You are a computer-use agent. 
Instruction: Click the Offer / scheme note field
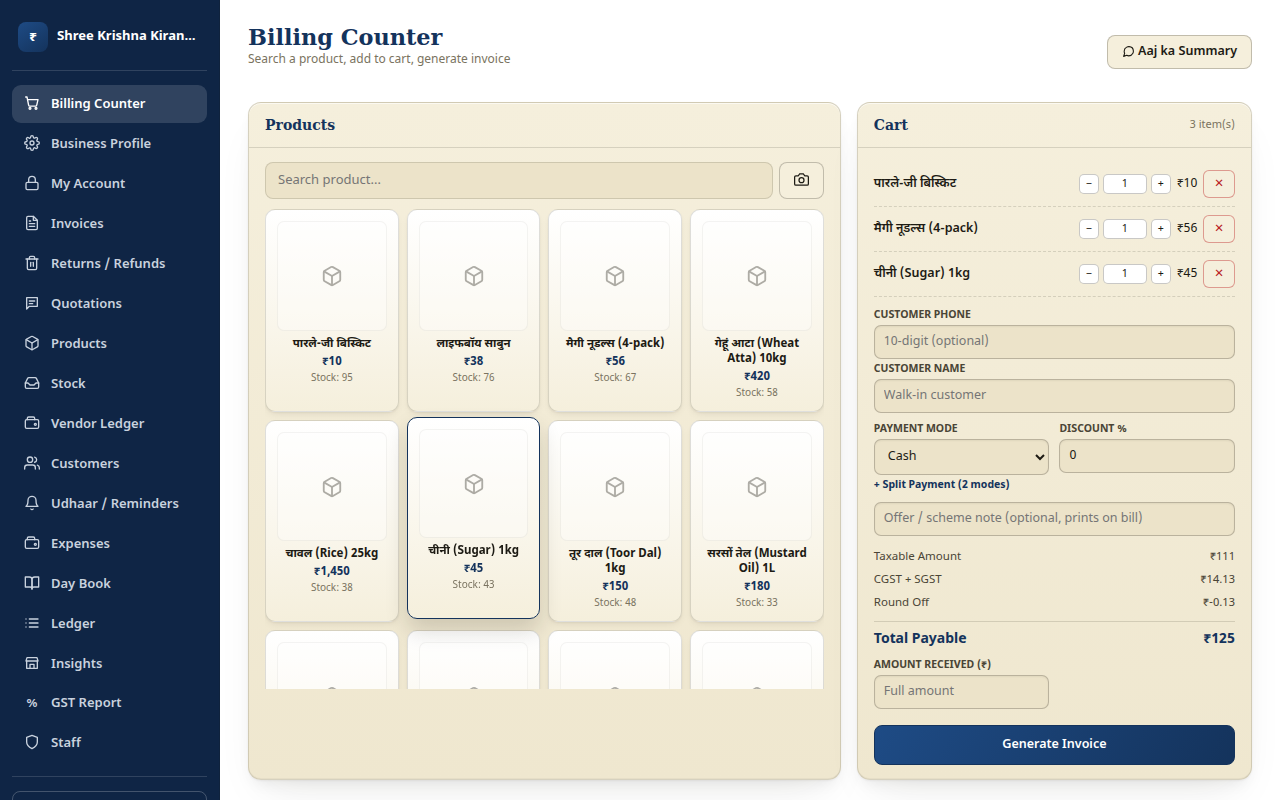[x=1054, y=518]
